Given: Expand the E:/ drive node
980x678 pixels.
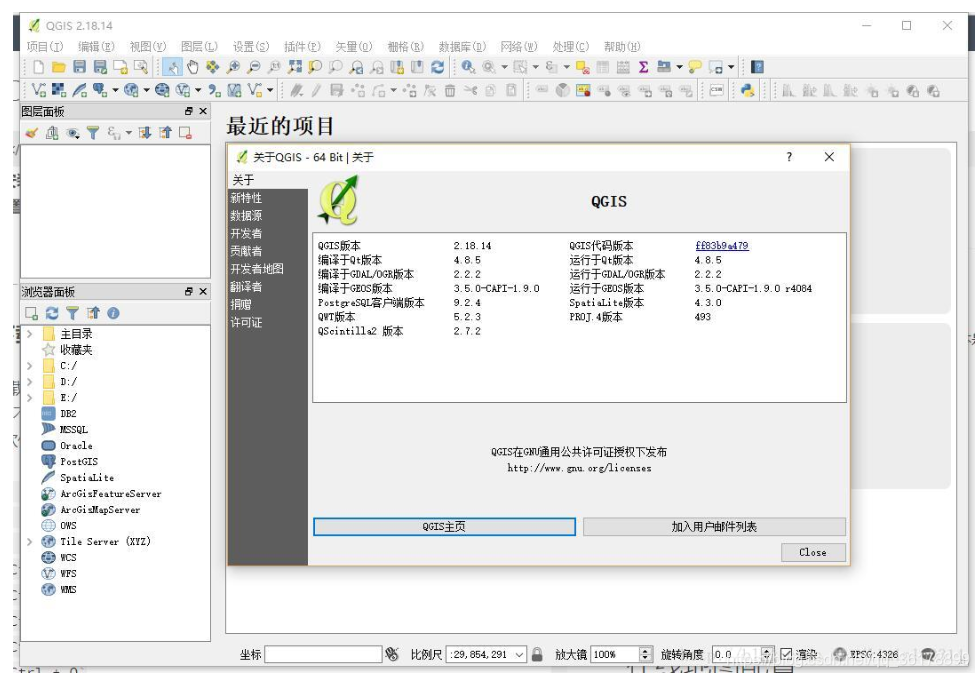Looking at the screenshot, I should click(29, 397).
